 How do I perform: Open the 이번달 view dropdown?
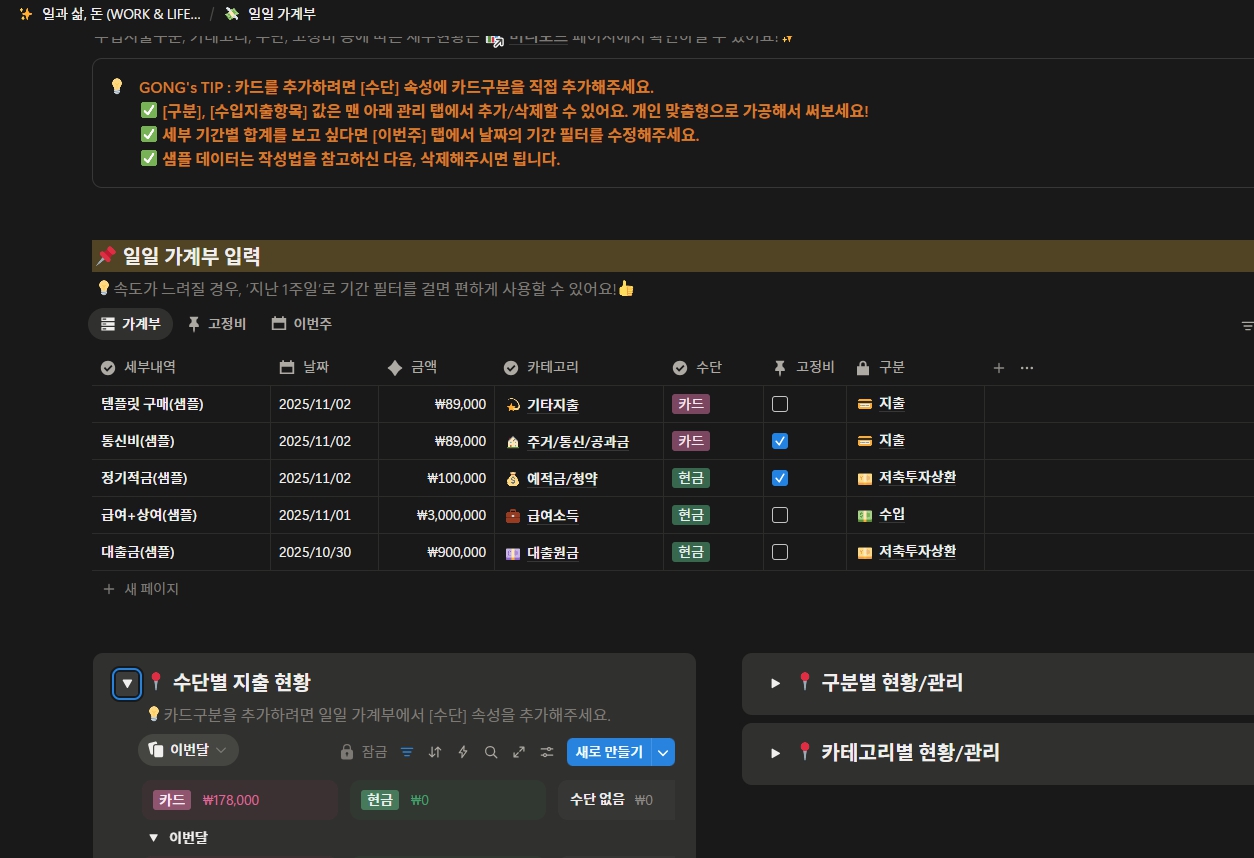tap(188, 750)
